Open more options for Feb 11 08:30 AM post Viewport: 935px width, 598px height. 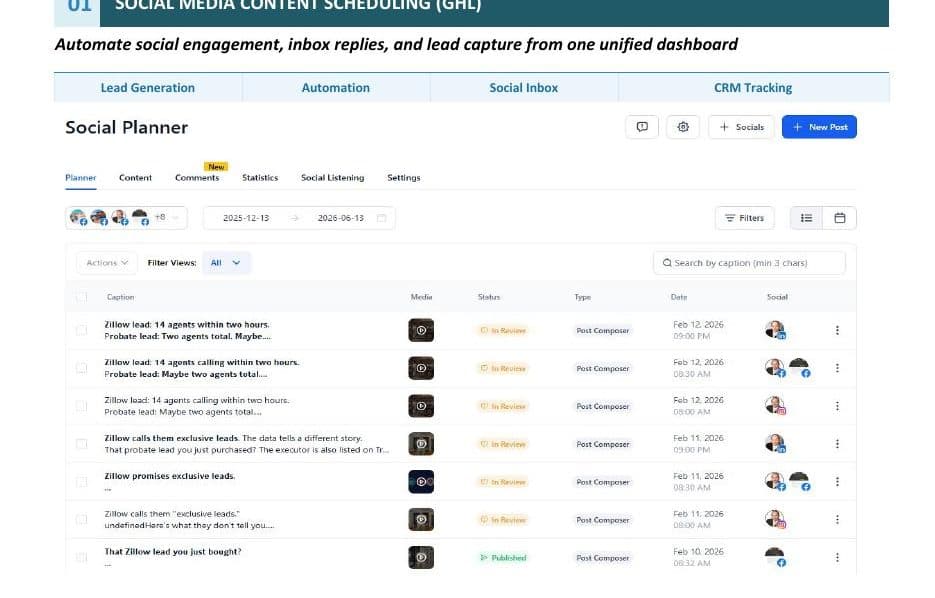click(x=837, y=482)
